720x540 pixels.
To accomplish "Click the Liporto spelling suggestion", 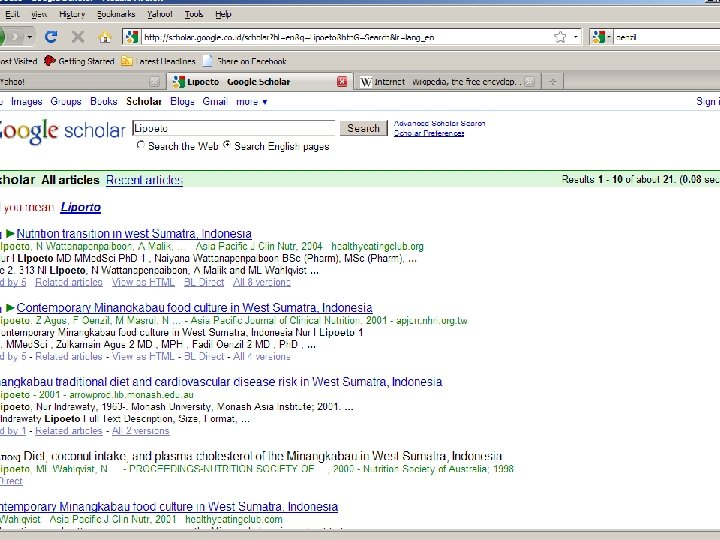I will (81, 207).
